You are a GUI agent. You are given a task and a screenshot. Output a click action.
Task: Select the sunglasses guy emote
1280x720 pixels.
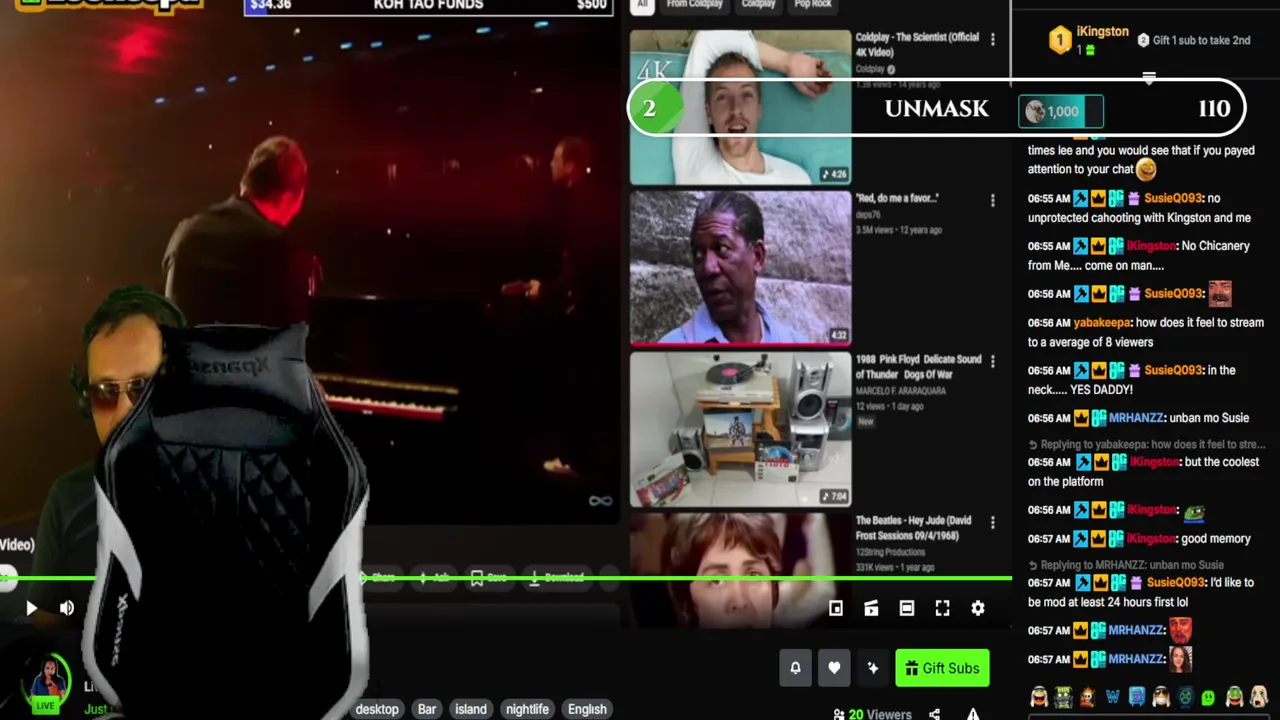[1161, 697]
